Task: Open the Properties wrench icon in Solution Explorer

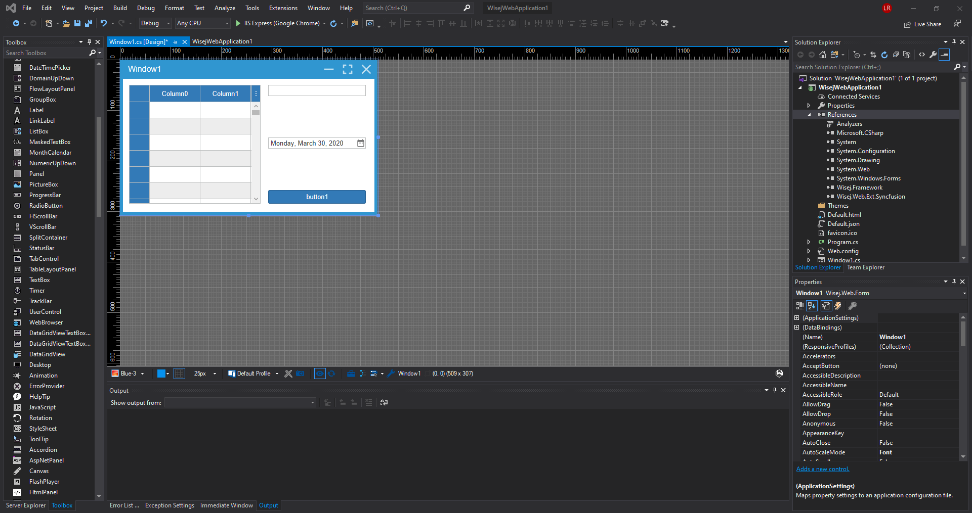Action: click(932, 54)
